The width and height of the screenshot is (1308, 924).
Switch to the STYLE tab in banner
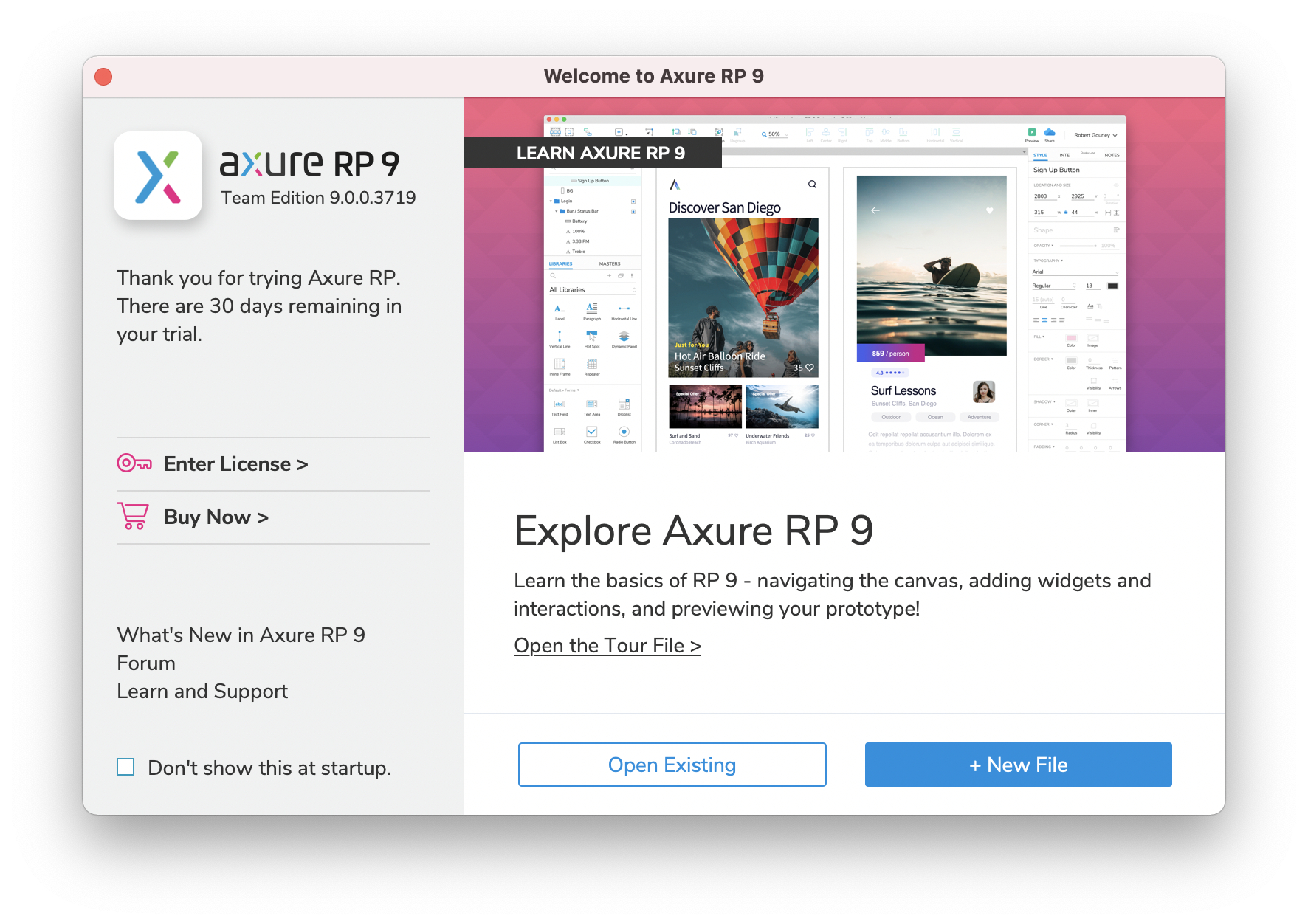[x=1040, y=155]
